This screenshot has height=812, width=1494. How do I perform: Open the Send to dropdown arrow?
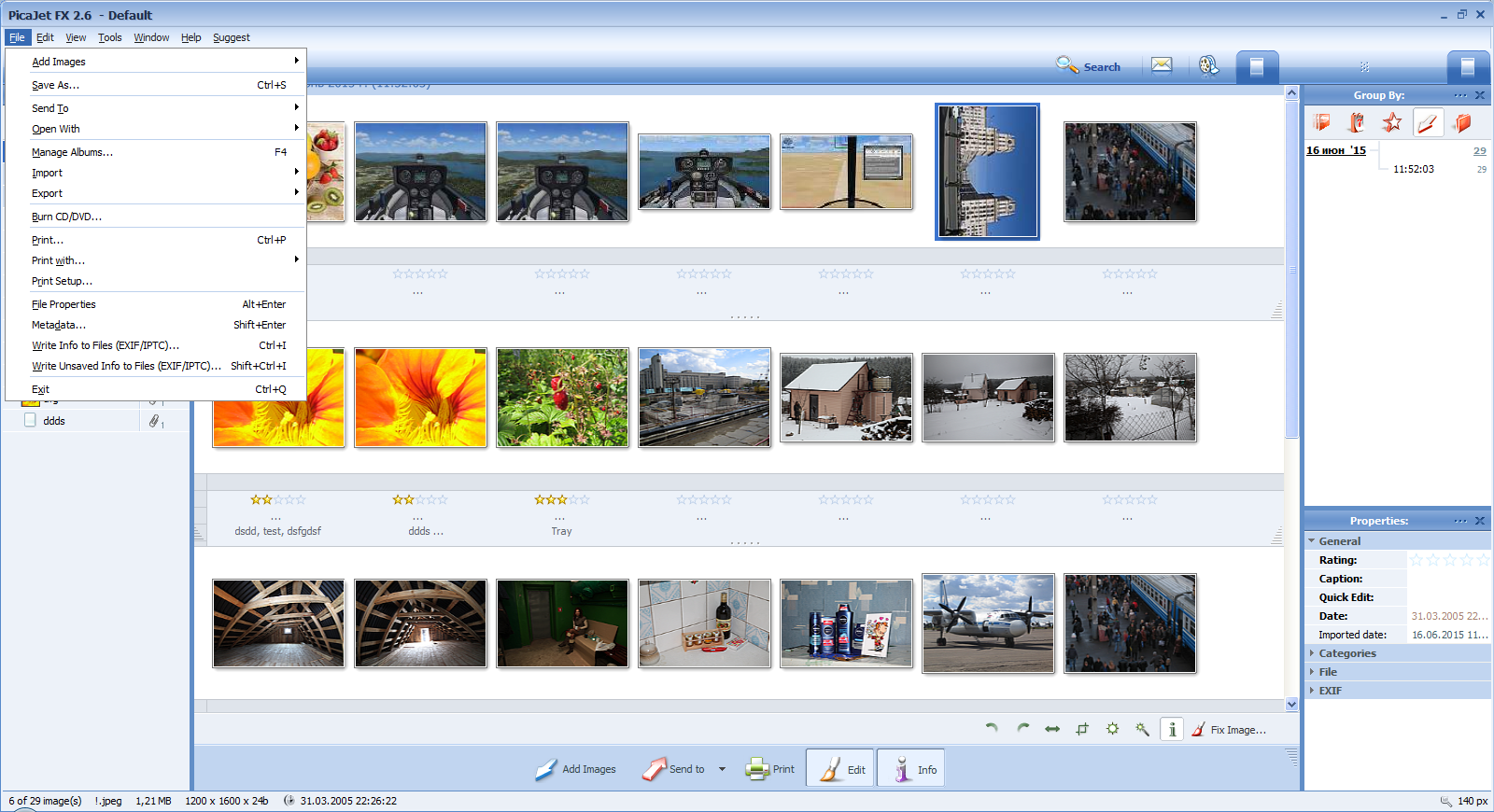(722, 770)
